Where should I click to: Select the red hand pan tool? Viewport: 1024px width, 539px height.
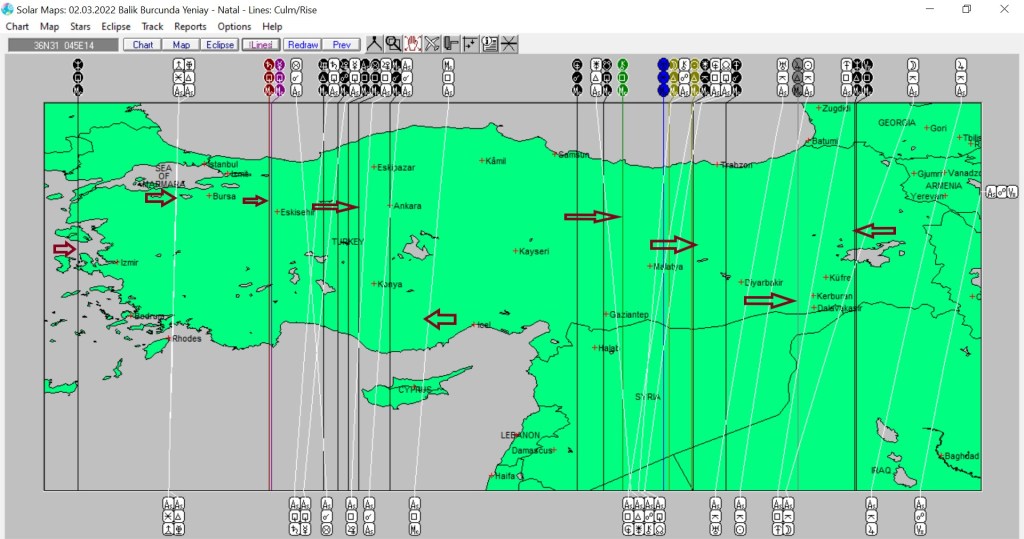coord(412,44)
